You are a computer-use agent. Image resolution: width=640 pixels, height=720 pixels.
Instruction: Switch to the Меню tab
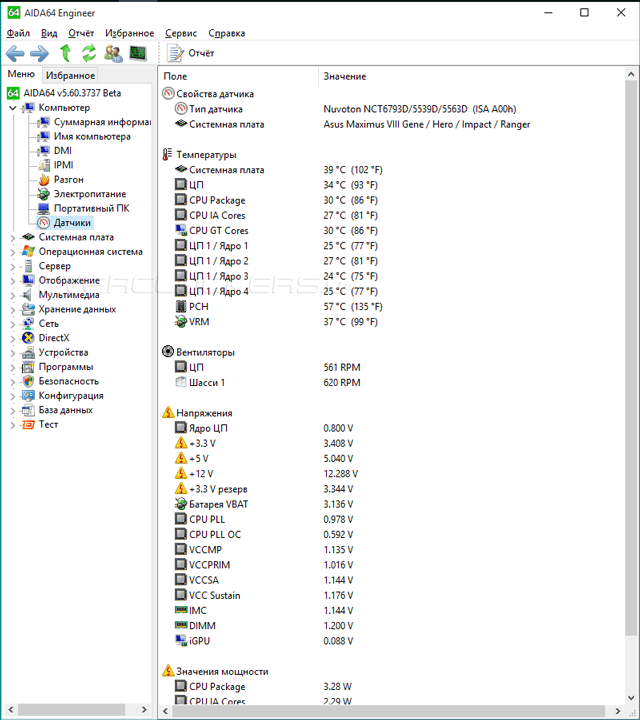point(21,74)
